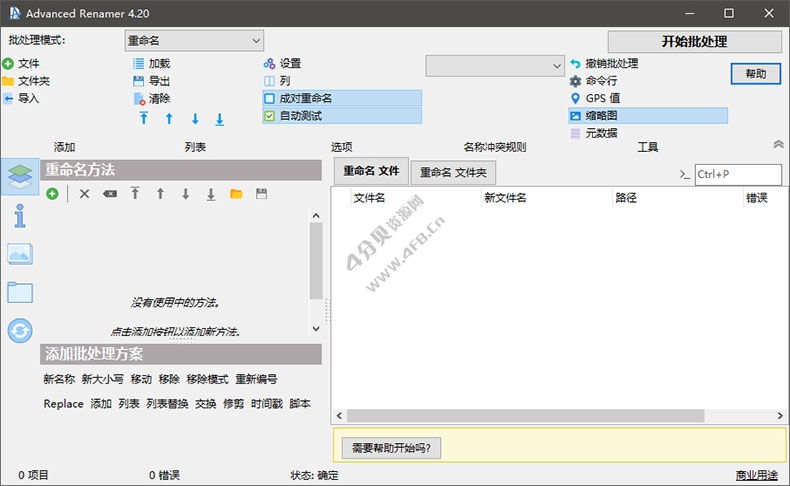The width and height of the screenshot is (790, 486).
Task: Open the folder browser sidebar icon
Action: click(x=20, y=292)
